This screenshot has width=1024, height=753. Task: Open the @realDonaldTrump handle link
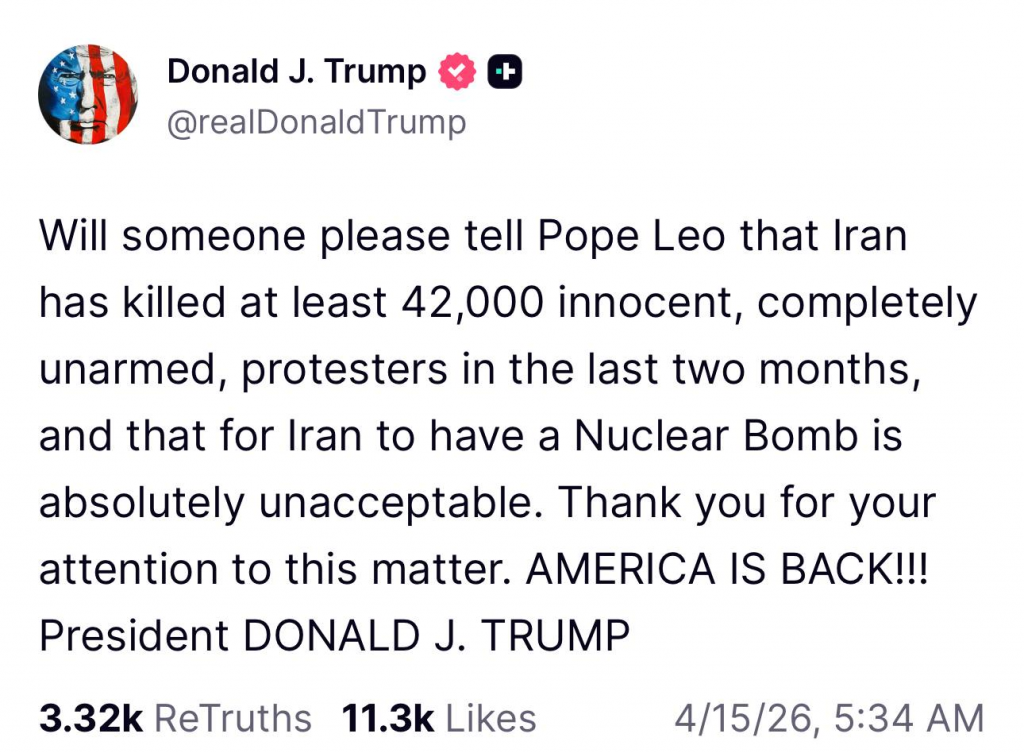click(316, 123)
